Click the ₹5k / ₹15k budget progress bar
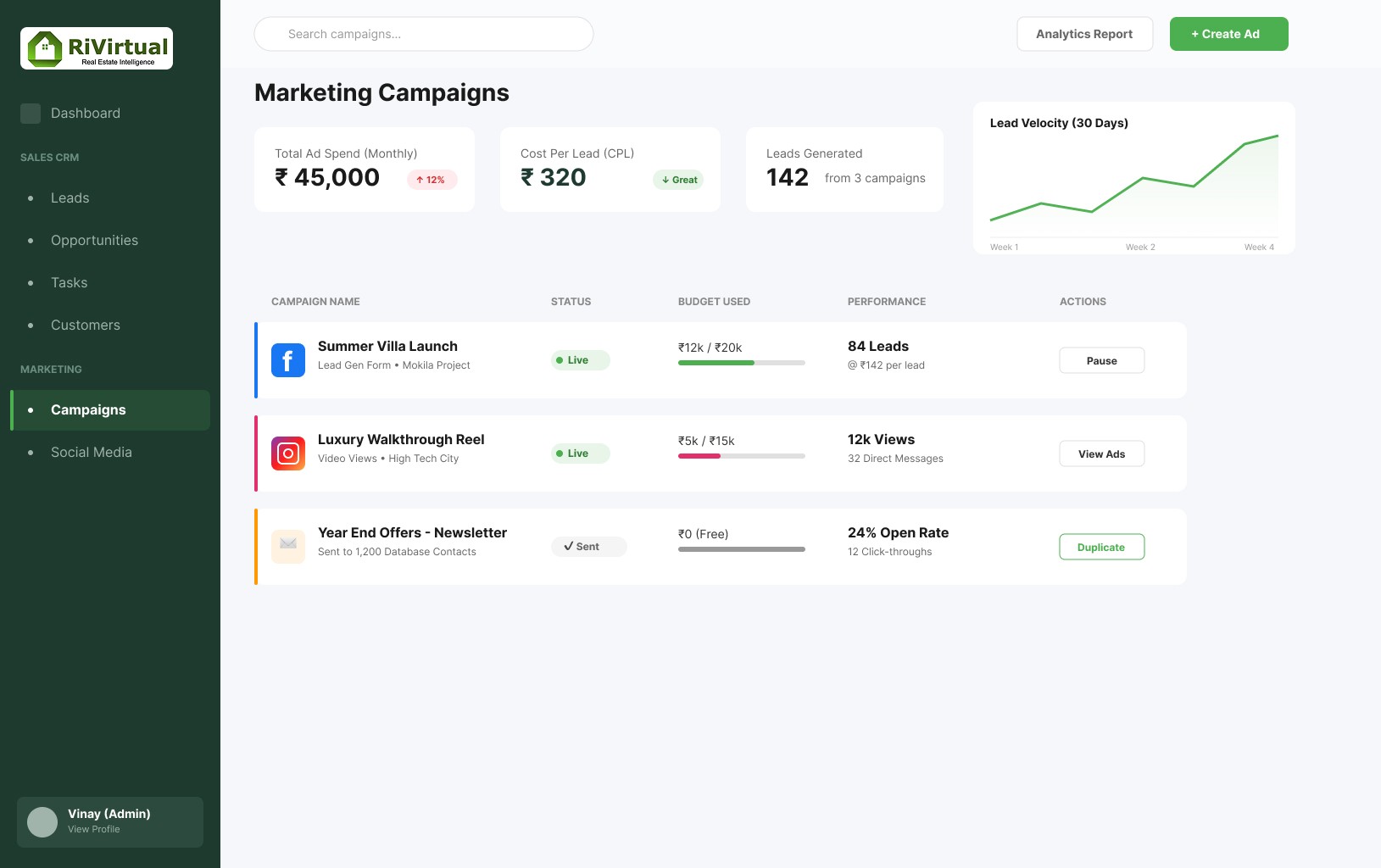The width and height of the screenshot is (1381, 868). pyautogui.click(x=742, y=456)
